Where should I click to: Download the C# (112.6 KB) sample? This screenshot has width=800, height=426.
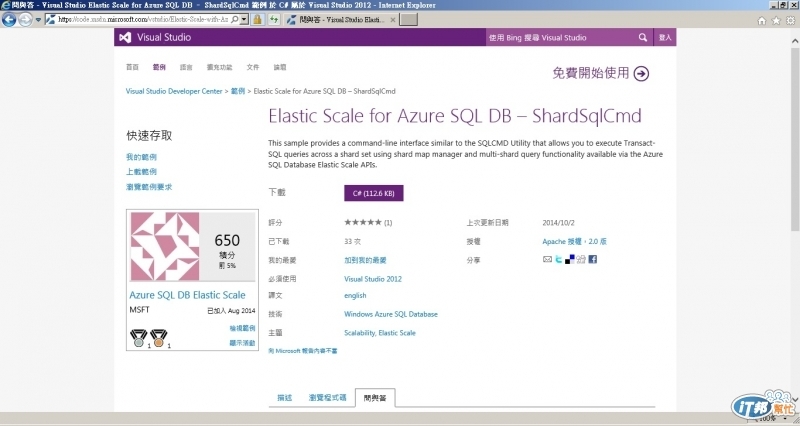373,193
